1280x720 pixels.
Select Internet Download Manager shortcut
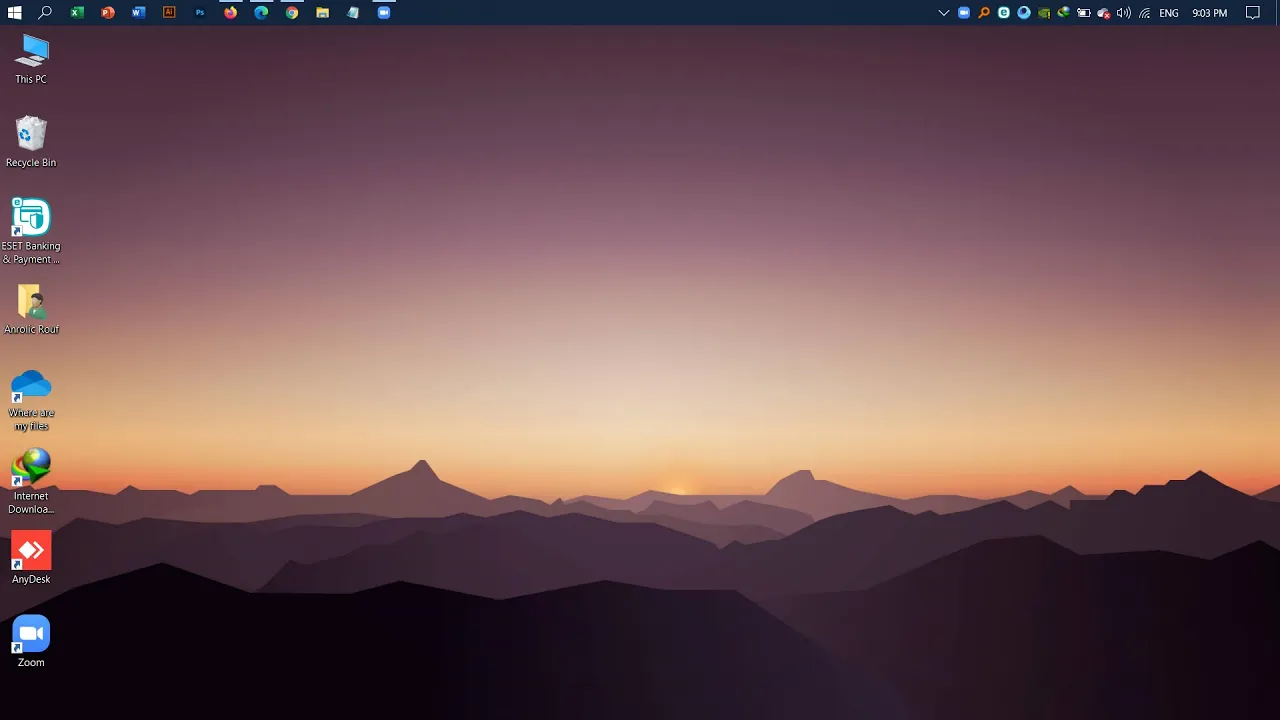[x=31, y=483]
